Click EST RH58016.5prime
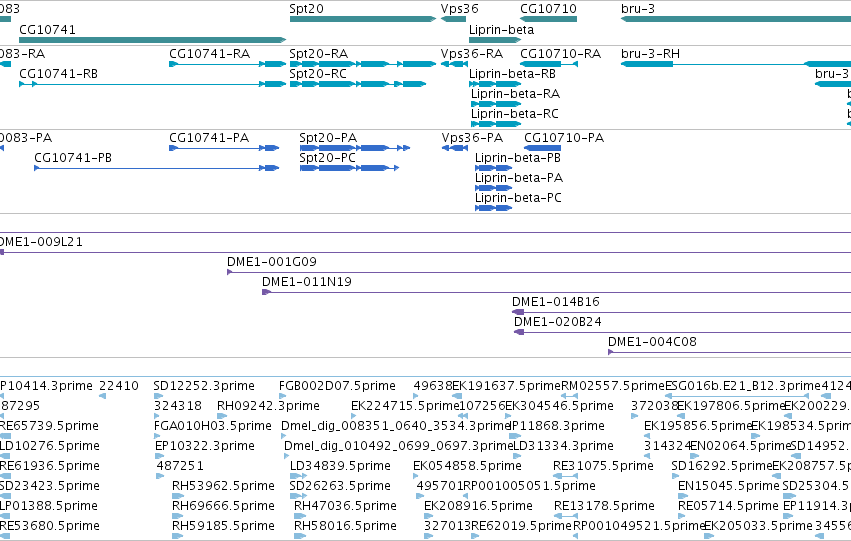The height and width of the screenshot is (541, 851). [x=300, y=536]
